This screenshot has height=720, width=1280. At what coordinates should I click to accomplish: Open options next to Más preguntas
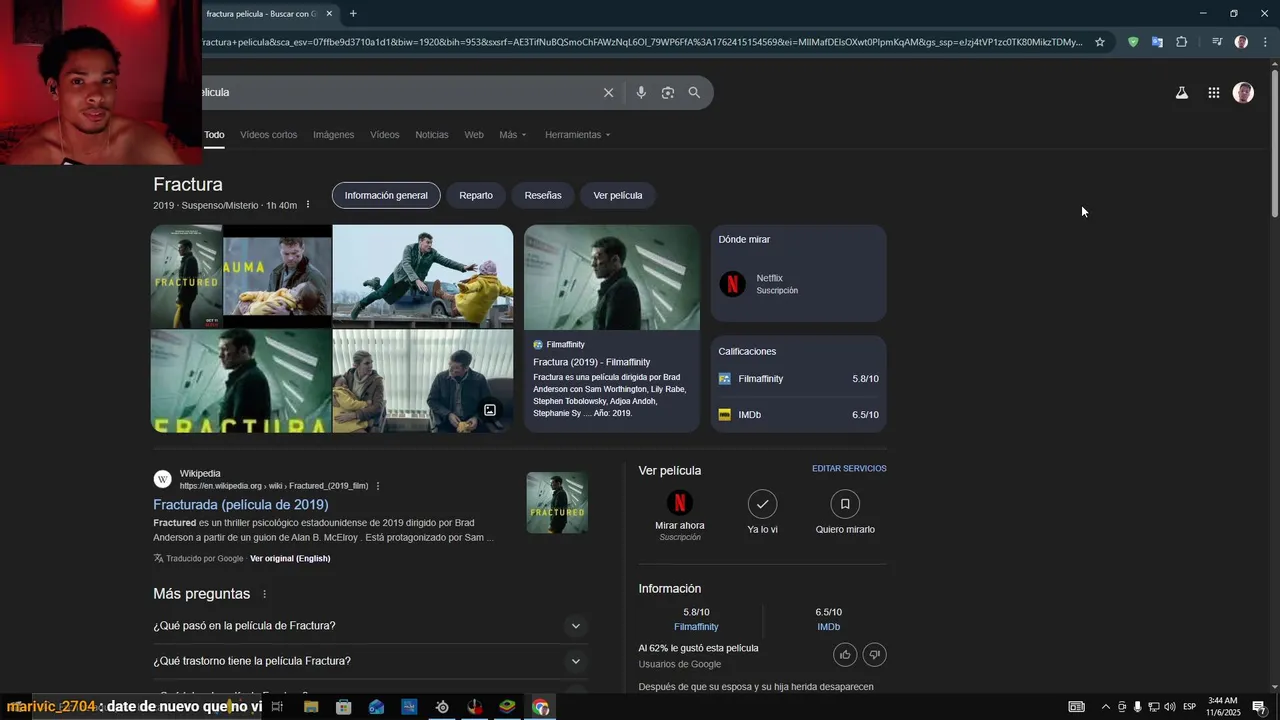(265, 594)
